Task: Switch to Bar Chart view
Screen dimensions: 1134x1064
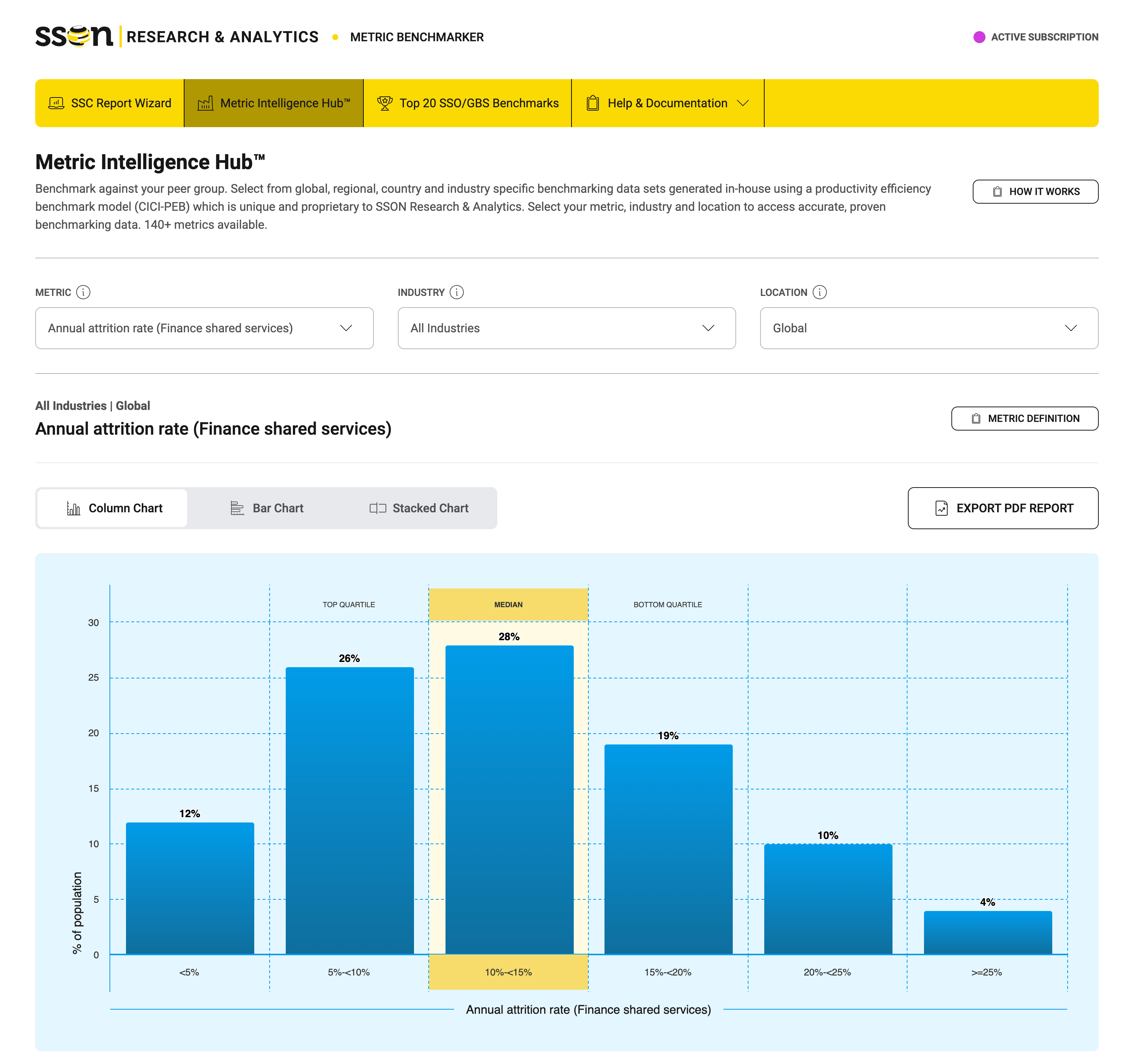Action: pos(266,508)
